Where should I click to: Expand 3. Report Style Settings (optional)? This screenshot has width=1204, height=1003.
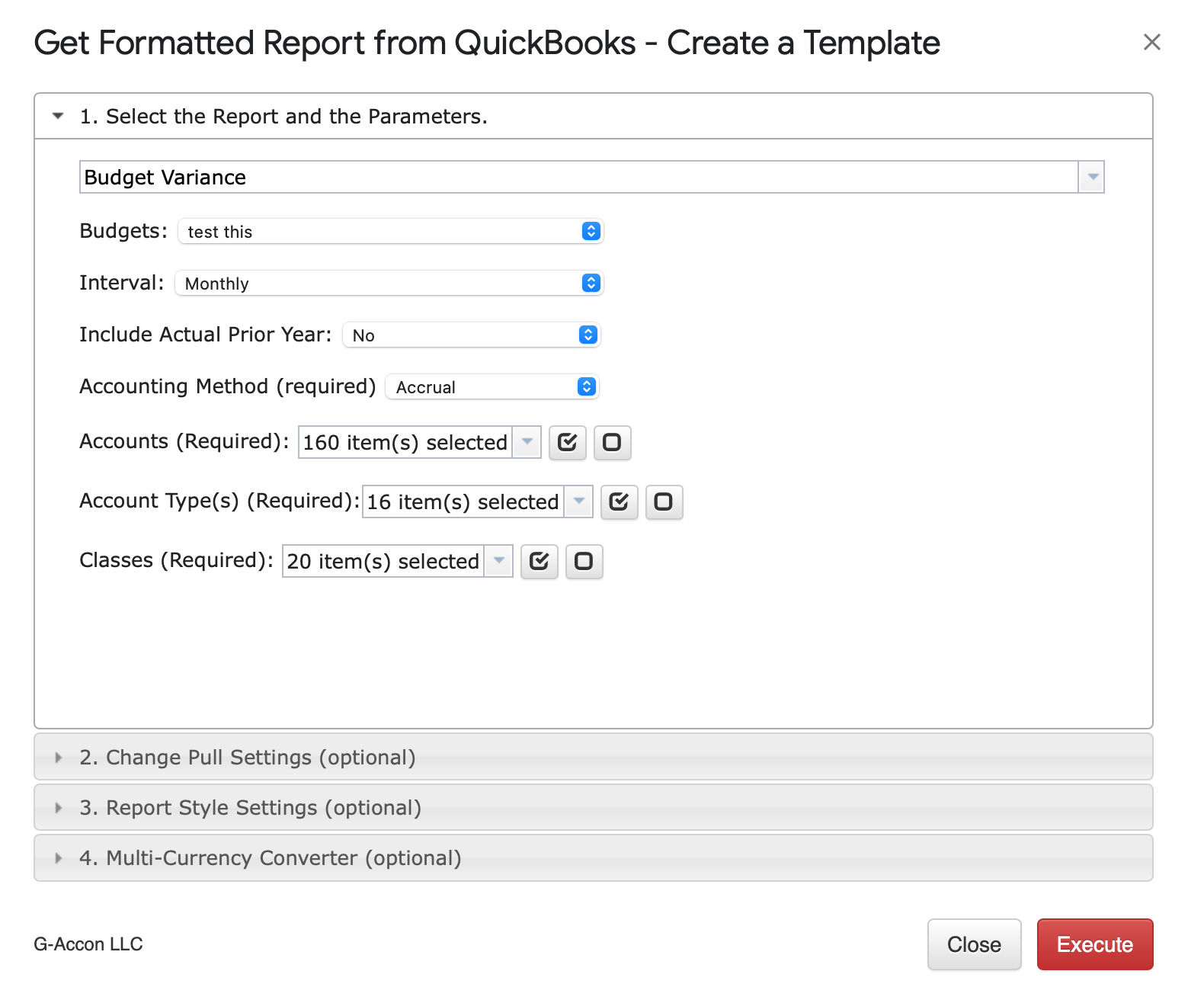click(x=593, y=807)
